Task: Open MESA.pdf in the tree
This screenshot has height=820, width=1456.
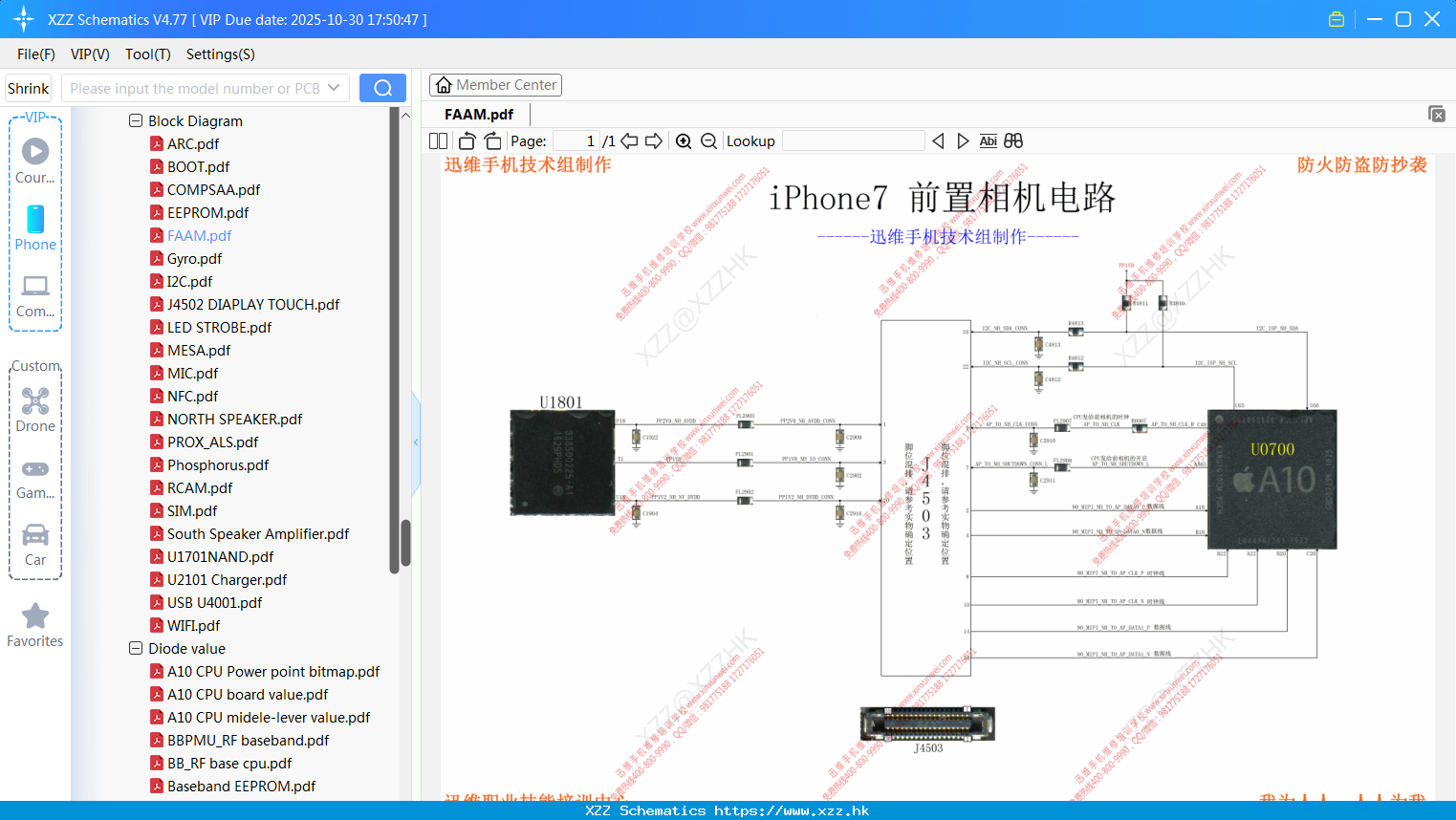Action: pyautogui.click(x=199, y=350)
